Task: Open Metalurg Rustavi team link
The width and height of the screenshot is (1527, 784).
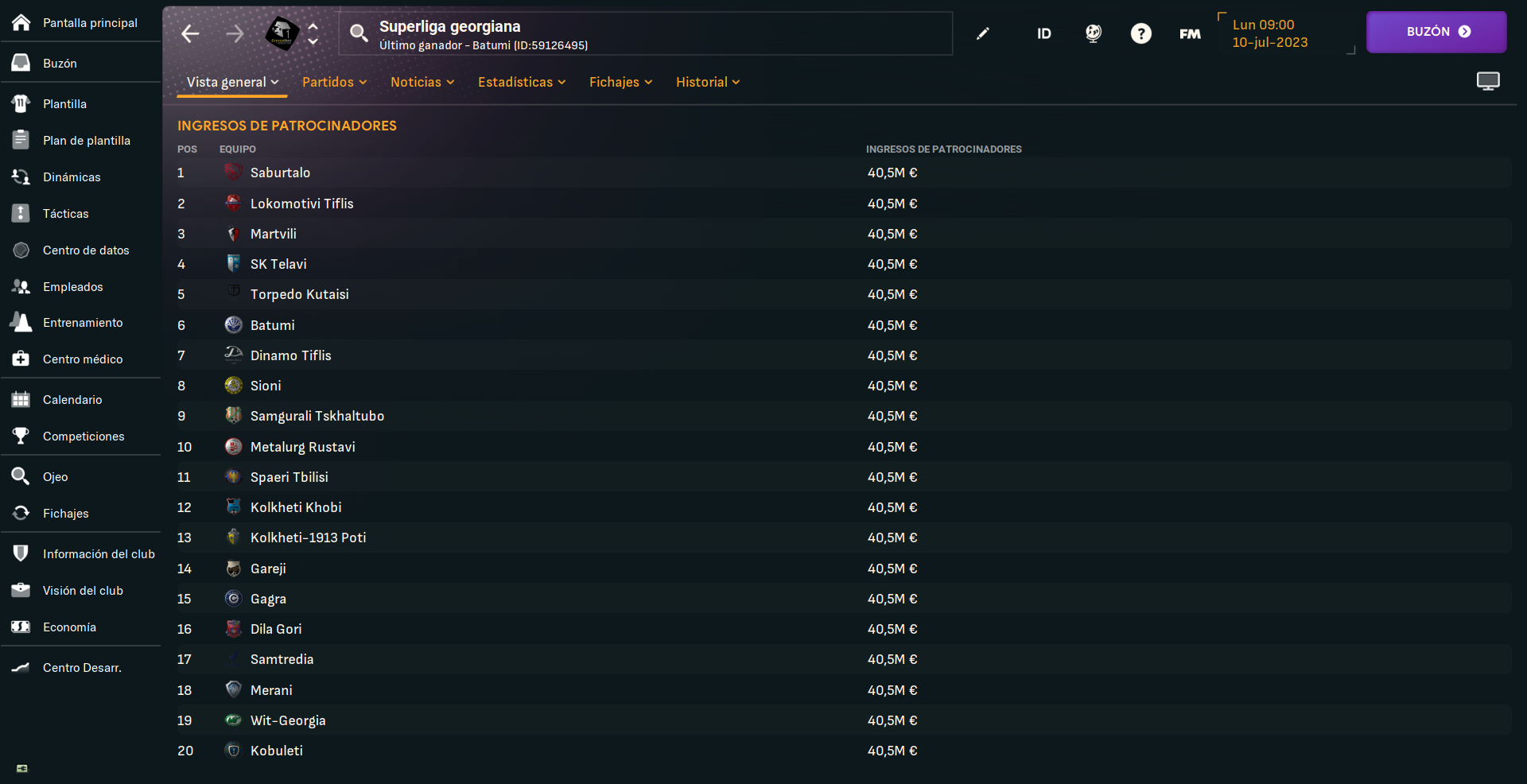Action: click(x=303, y=447)
